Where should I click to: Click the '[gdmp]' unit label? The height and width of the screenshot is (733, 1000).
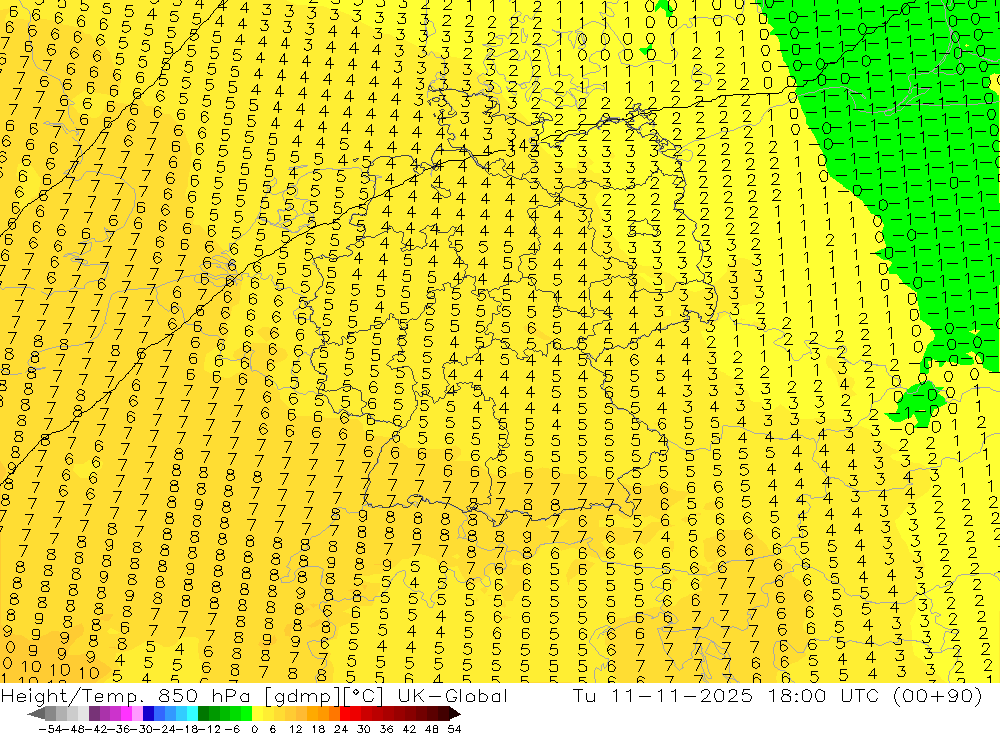click(x=301, y=697)
